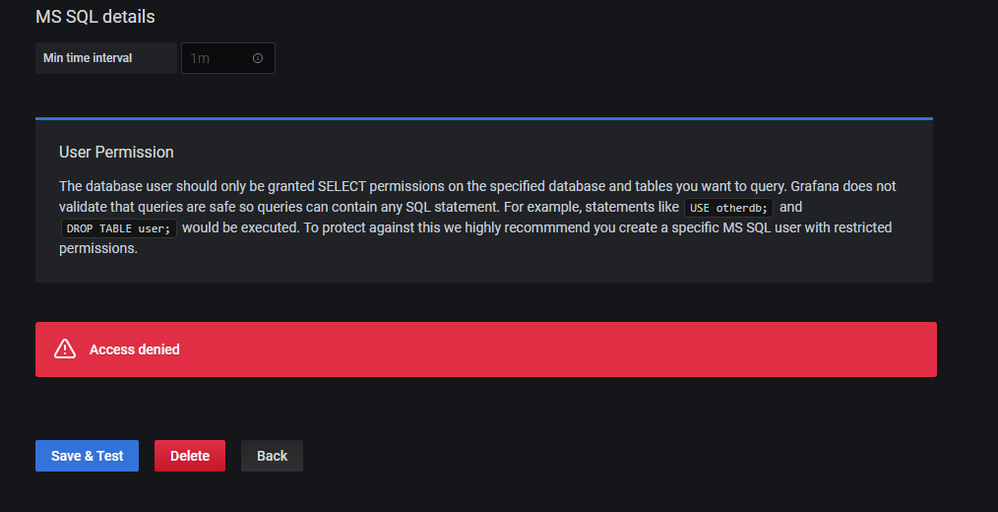Screen dimensions: 998x512
Task: Click the "Min time interval" label
Action: pos(88,58)
